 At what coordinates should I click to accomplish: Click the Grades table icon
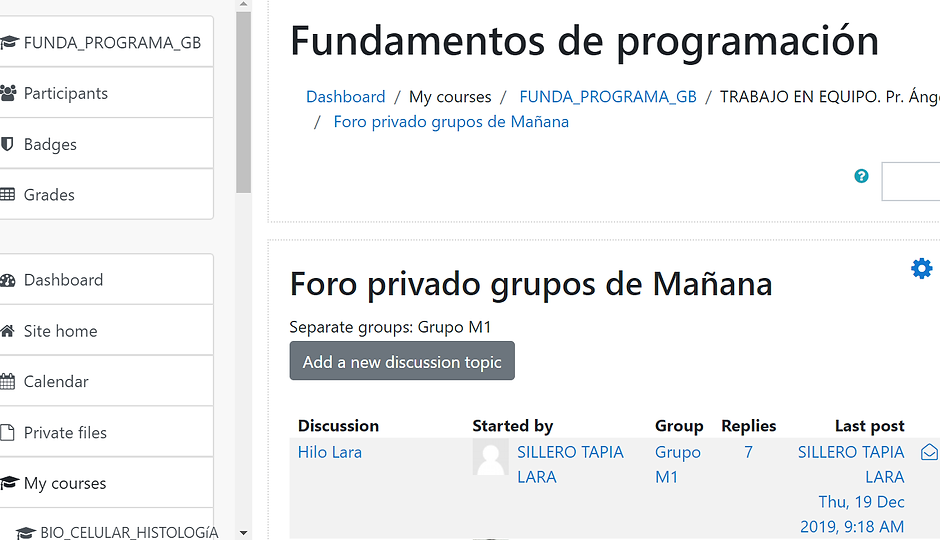click(7, 195)
